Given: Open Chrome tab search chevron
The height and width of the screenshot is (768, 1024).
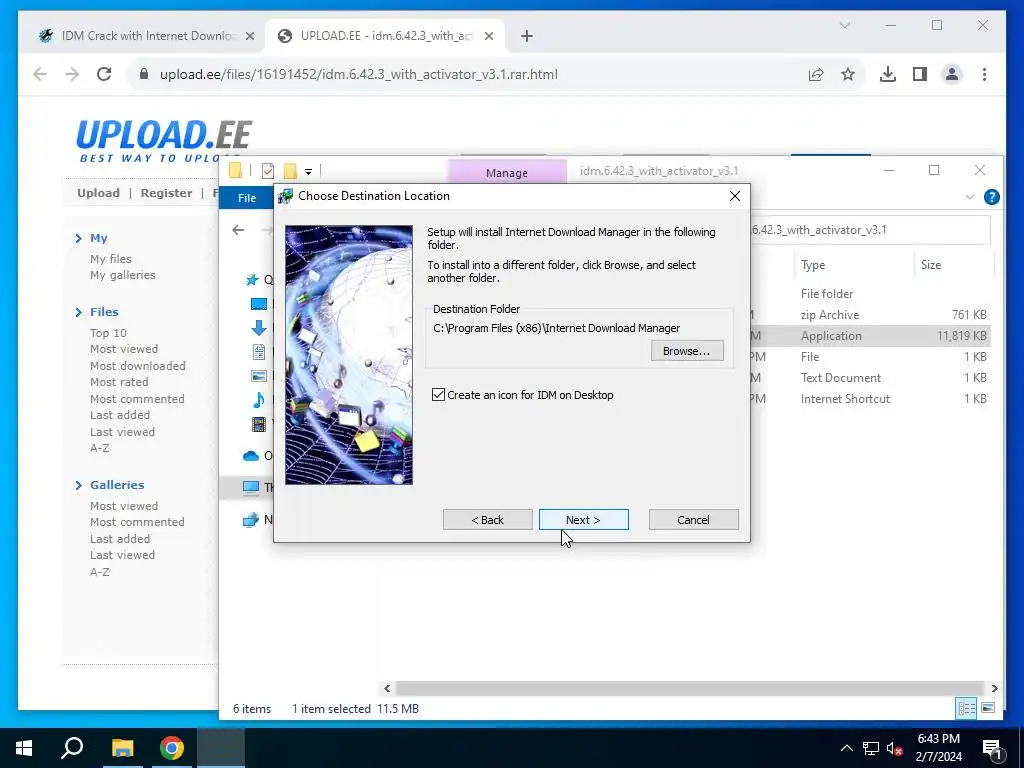Looking at the screenshot, I should pos(844,25).
